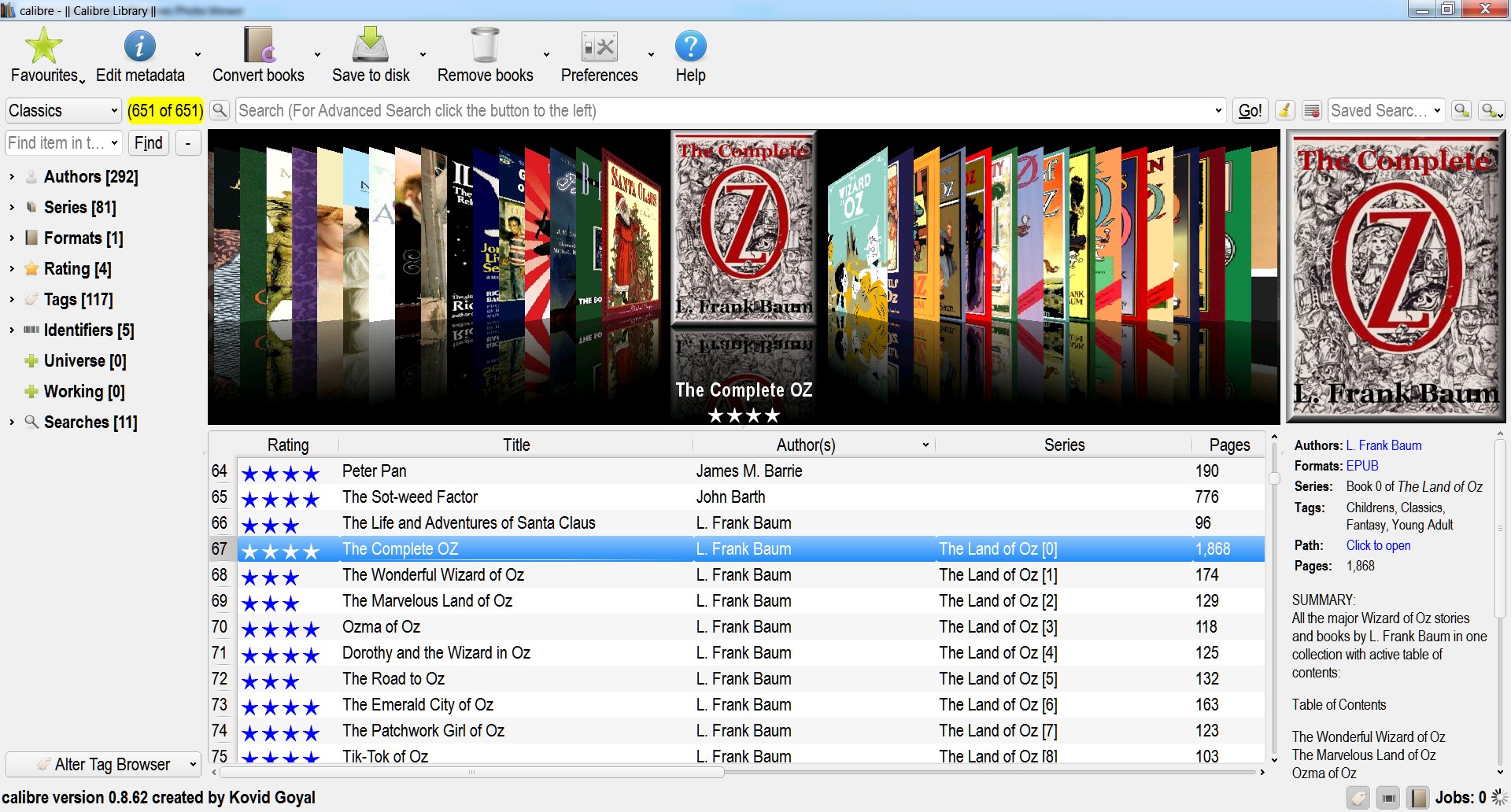Open Advanced Search with the magnifier button

click(x=220, y=110)
